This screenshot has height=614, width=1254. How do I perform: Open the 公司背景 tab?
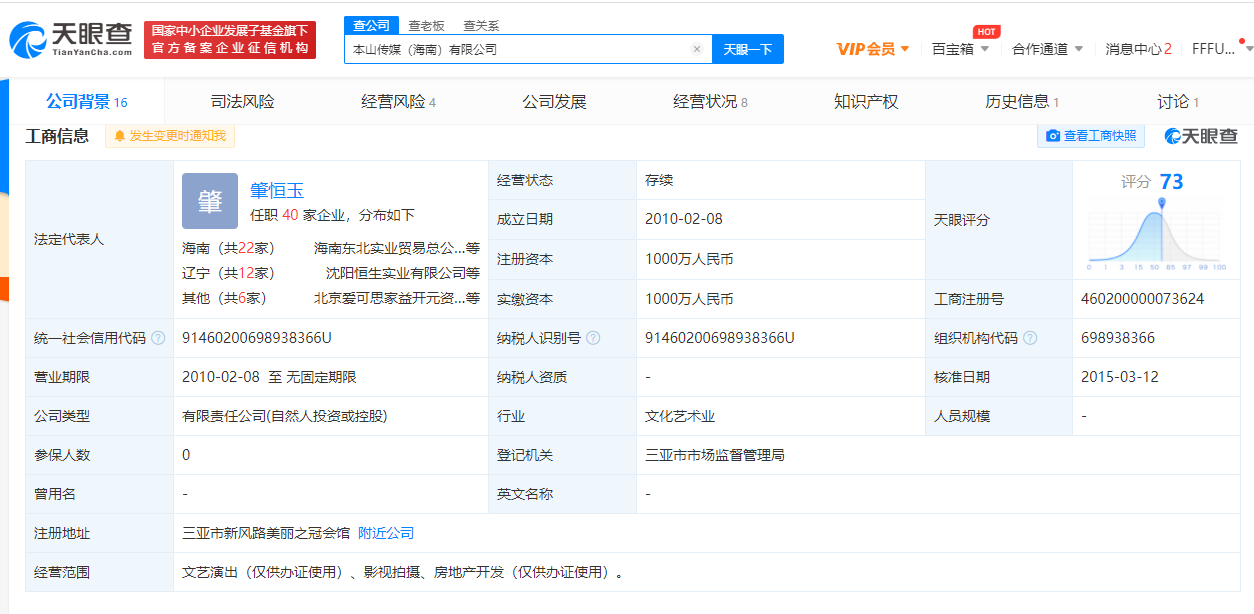pyautogui.click(x=87, y=102)
